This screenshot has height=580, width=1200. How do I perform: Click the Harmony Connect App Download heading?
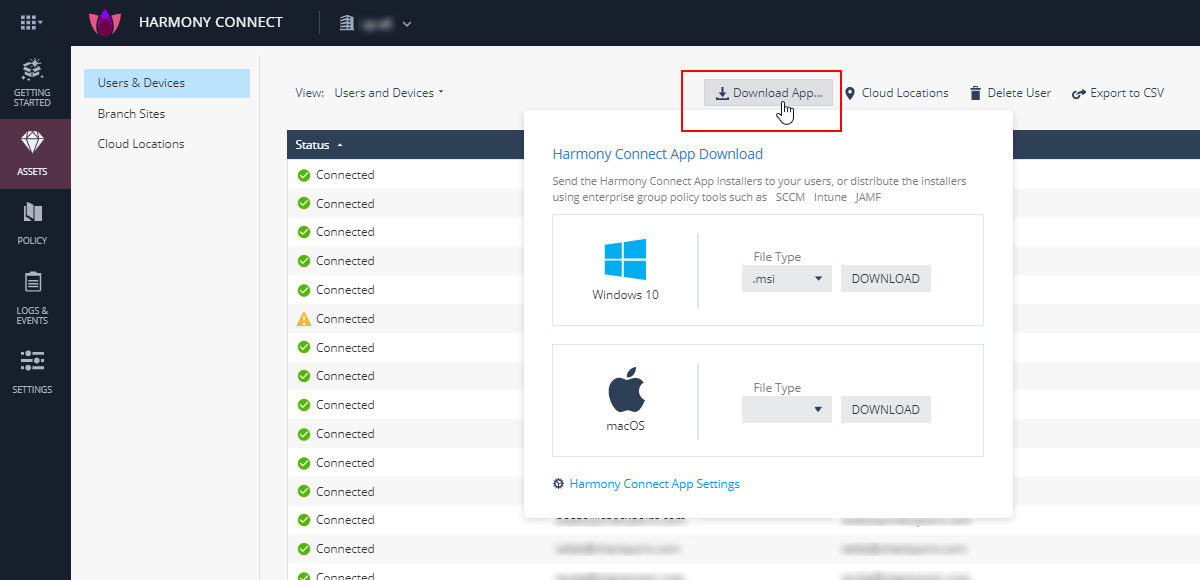[658, 154]
